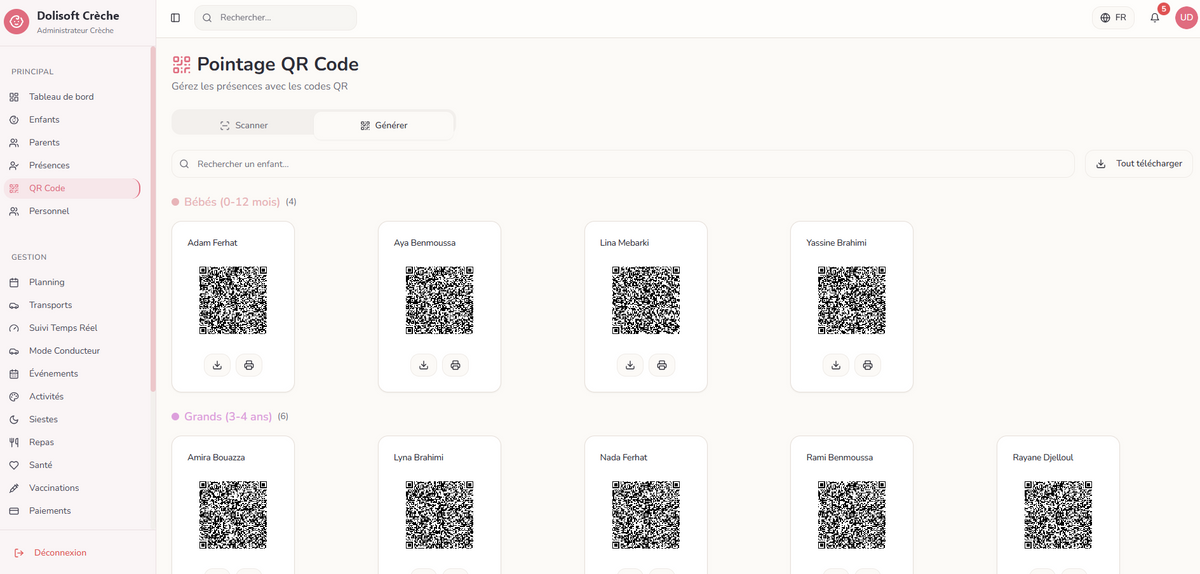This screenshot has width=1200, height=574.
Task: Click Yassine Brahimi's QR code image
Action: pyautogui.click(x=852, y=300)
